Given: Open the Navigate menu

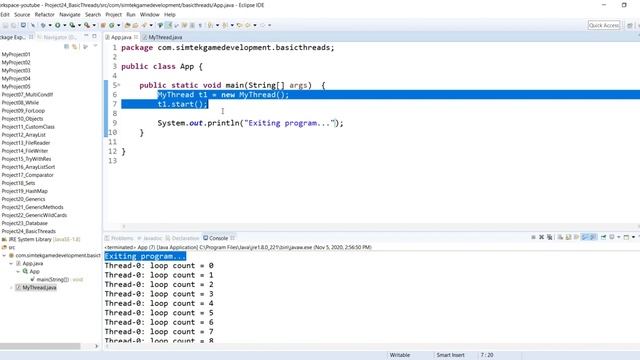Looking at the screenshot, I should pos(70,15).
